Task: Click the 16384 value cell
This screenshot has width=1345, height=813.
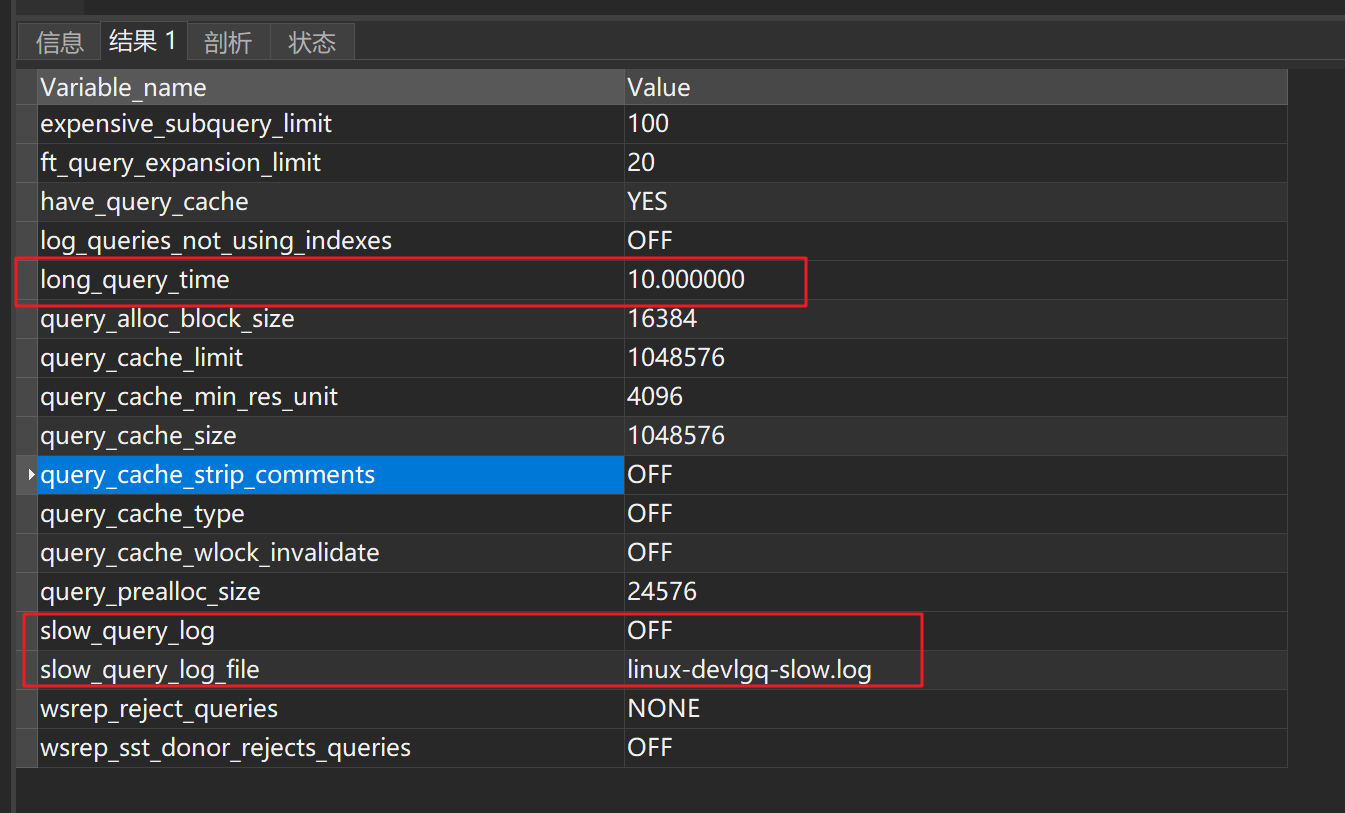Action: [956, 319]
